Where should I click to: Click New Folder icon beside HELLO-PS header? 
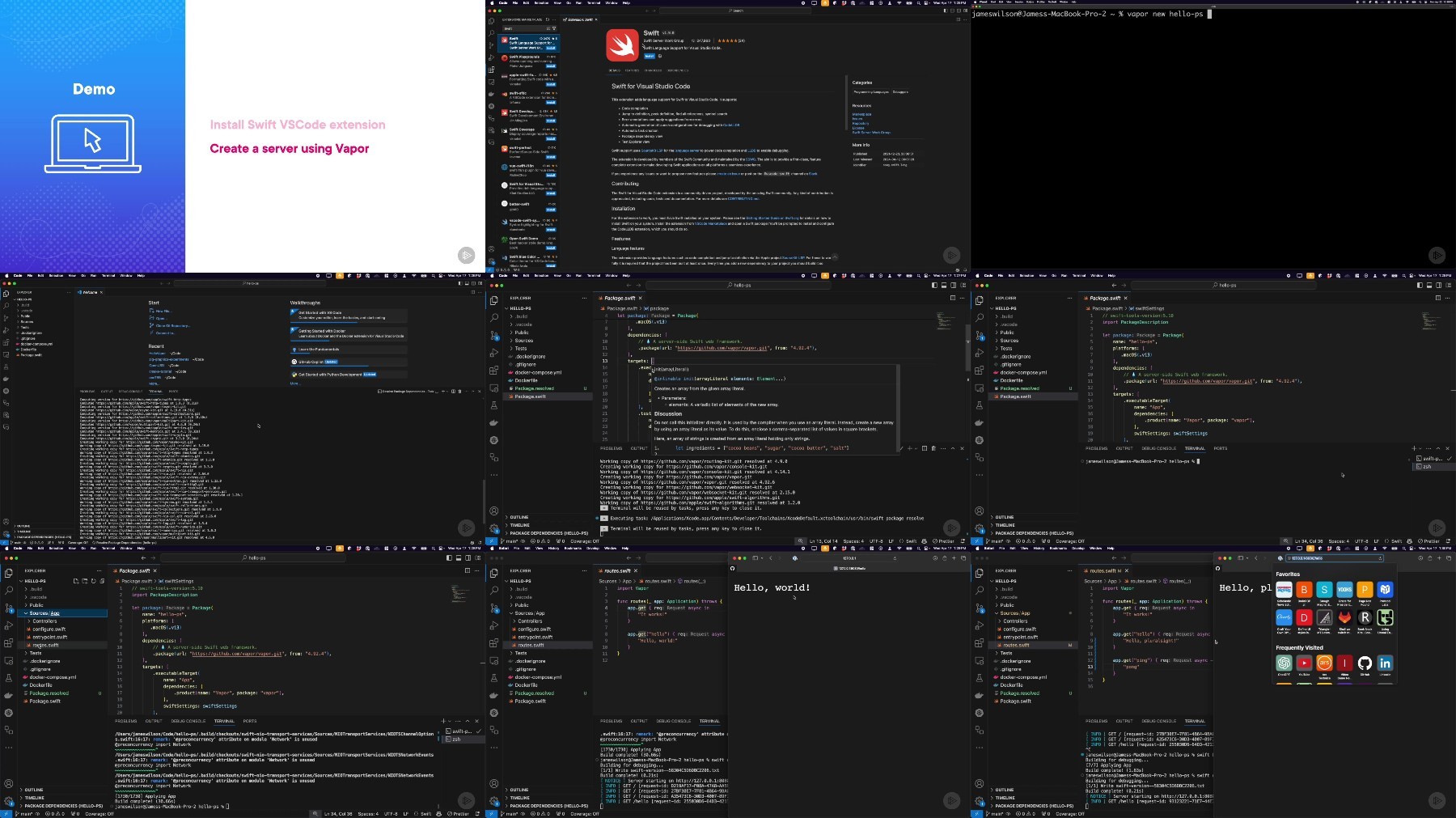[85, 581]
